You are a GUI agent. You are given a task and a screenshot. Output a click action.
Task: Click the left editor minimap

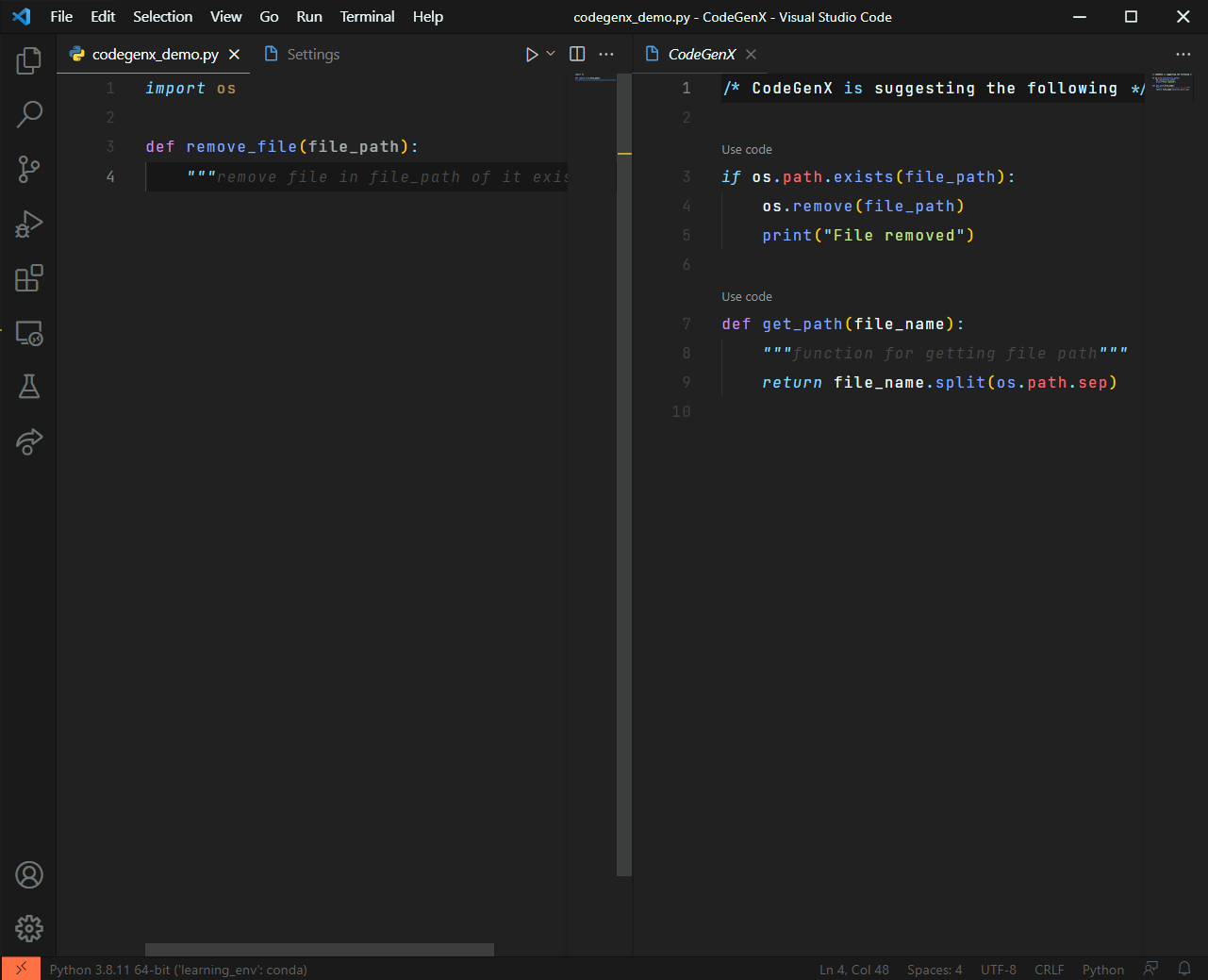pos(594,77)
